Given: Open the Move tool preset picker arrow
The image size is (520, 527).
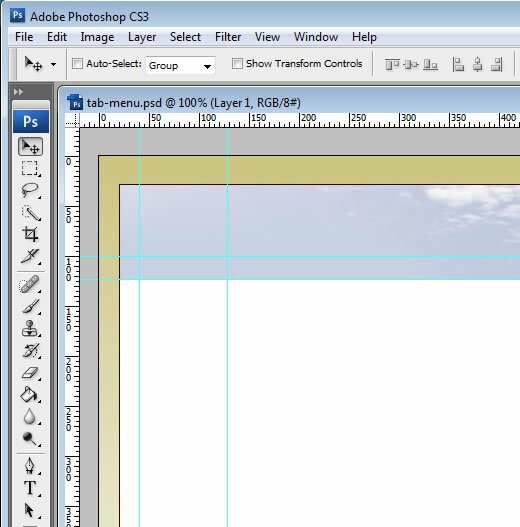Looking at the screenshot, I should tap(53, 64).
